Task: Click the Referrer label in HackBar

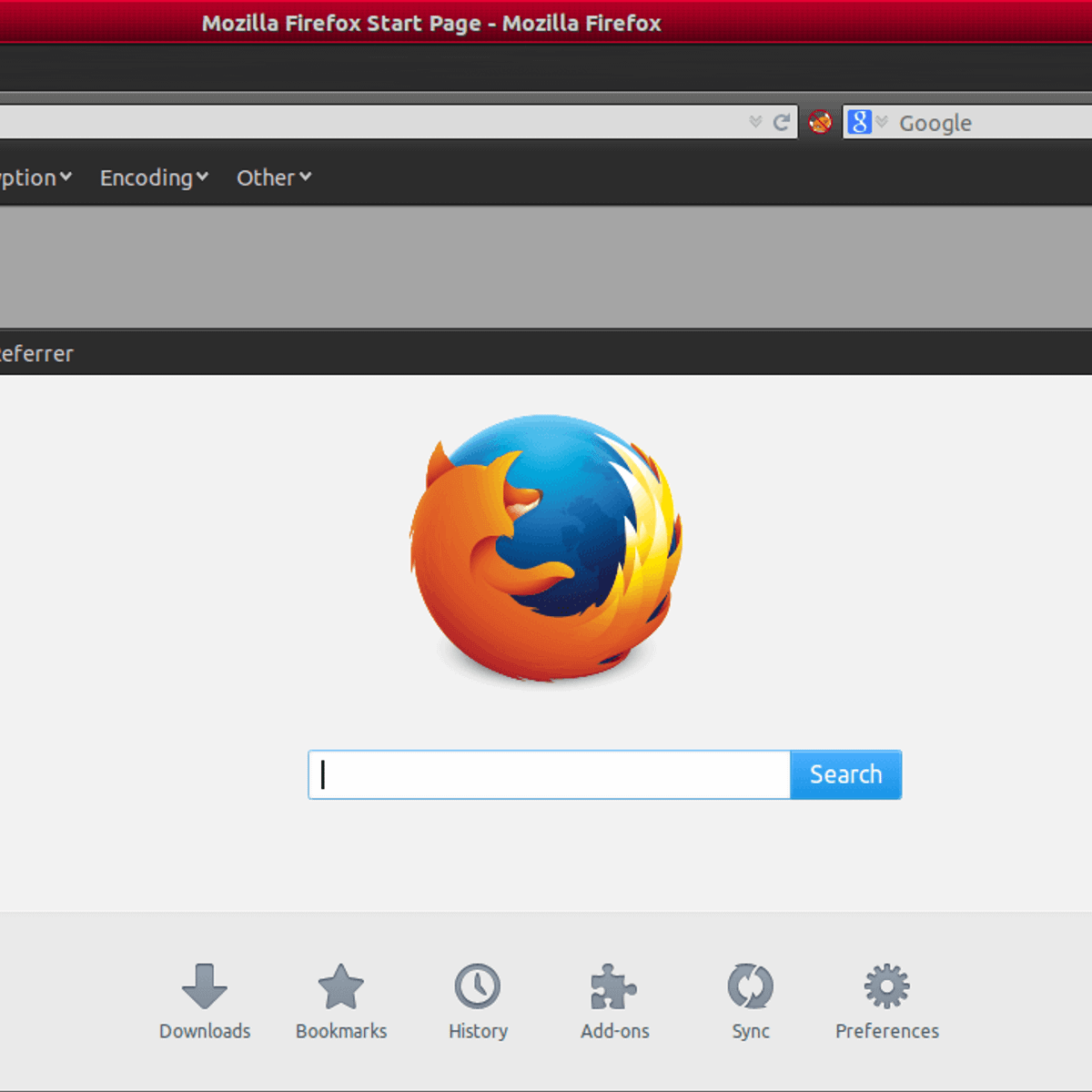Action: click(x=36, y=354)
